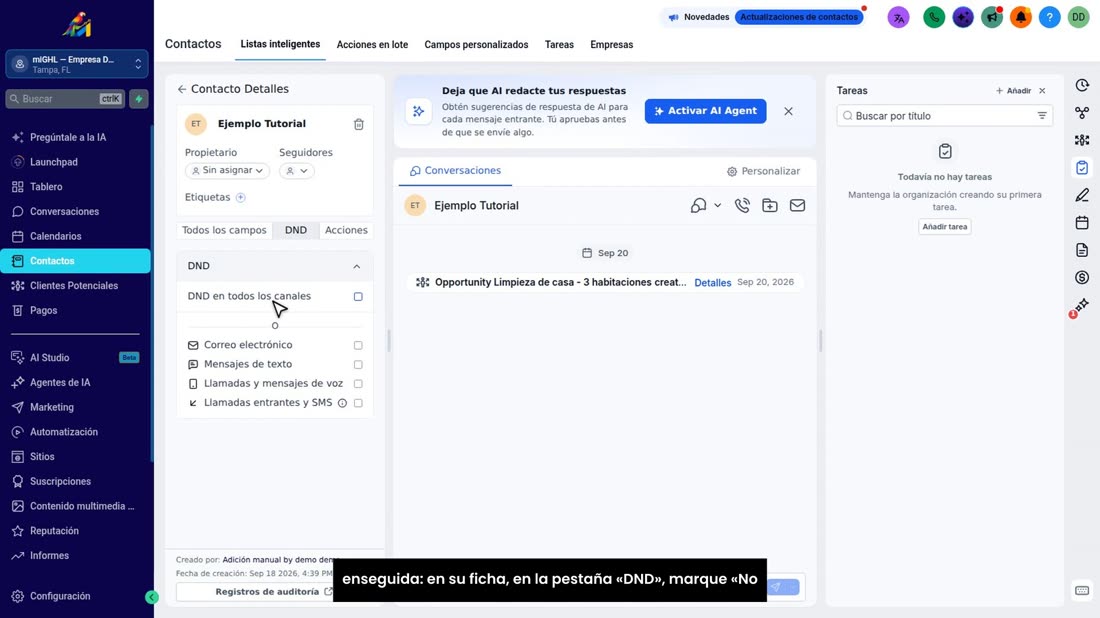
Task: Open the Acciones en lote tab
Action: [372, 44]
